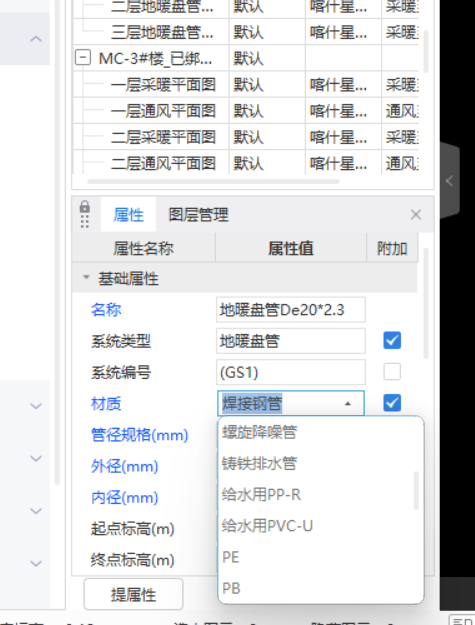The image size is (475, 625).
Task: Collapse the 基础属性 section triangle
Action: (86, 277)
